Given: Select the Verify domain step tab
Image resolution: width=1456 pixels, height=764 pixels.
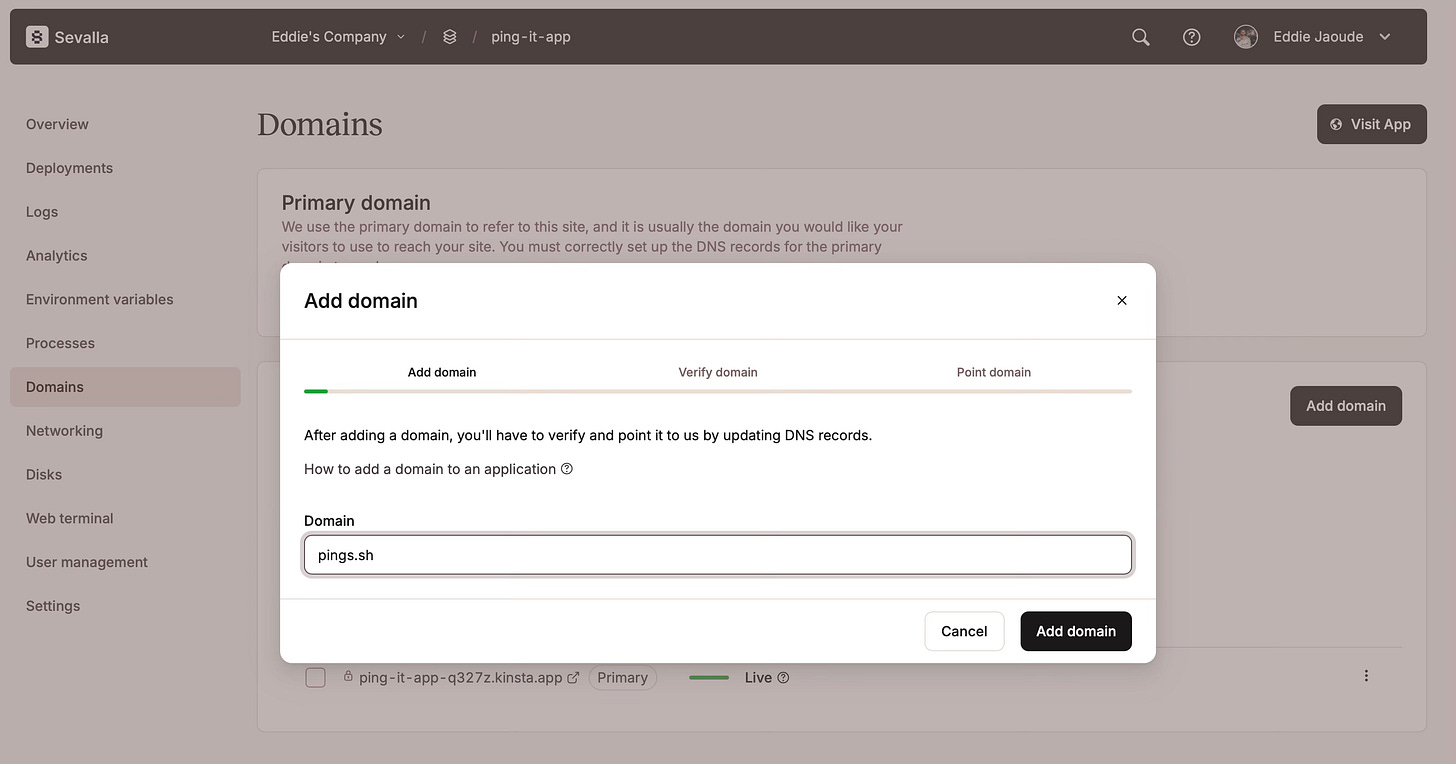Looking at the screenshot, I should [x=718, y=372].
